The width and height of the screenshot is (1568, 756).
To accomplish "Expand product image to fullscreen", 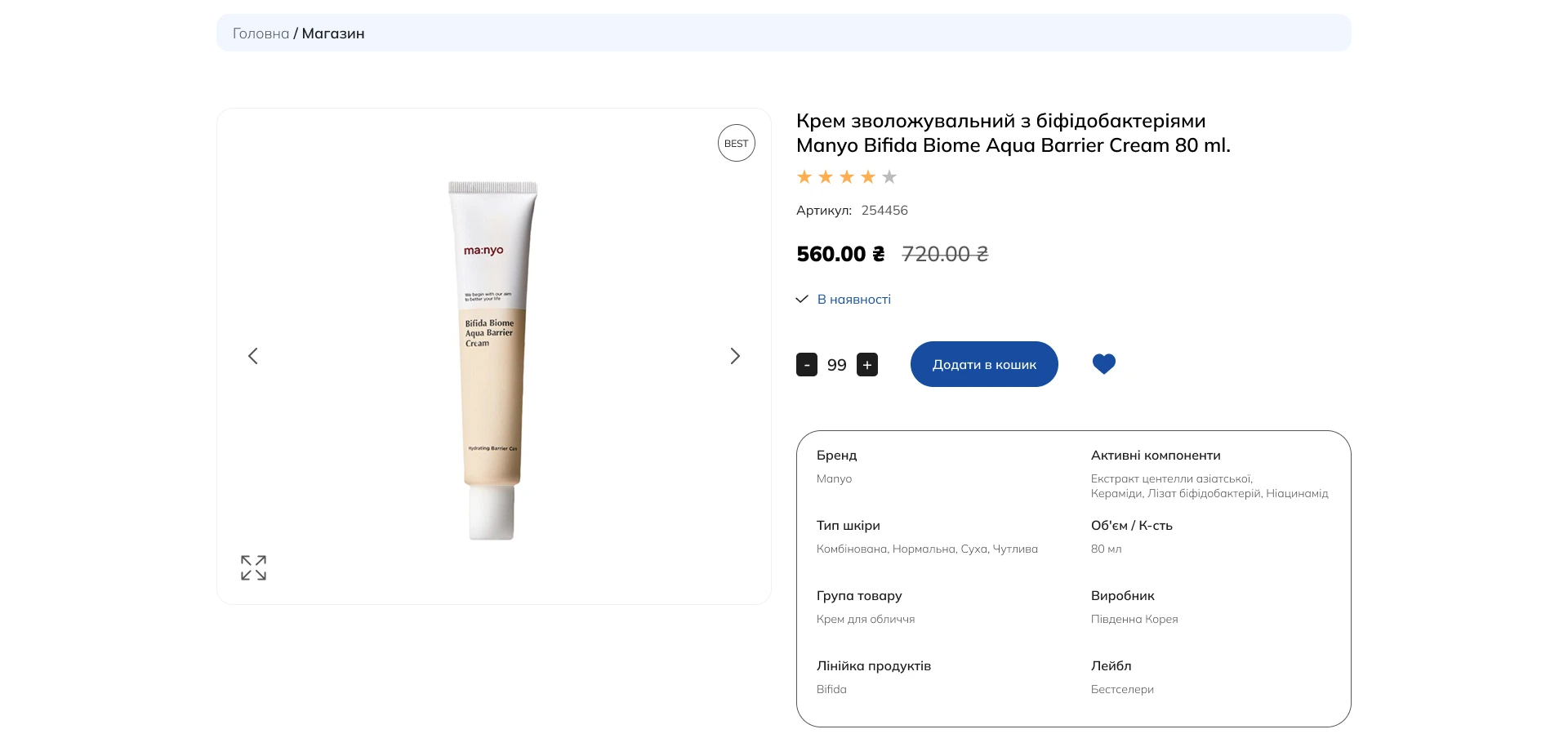I will 253,567.
